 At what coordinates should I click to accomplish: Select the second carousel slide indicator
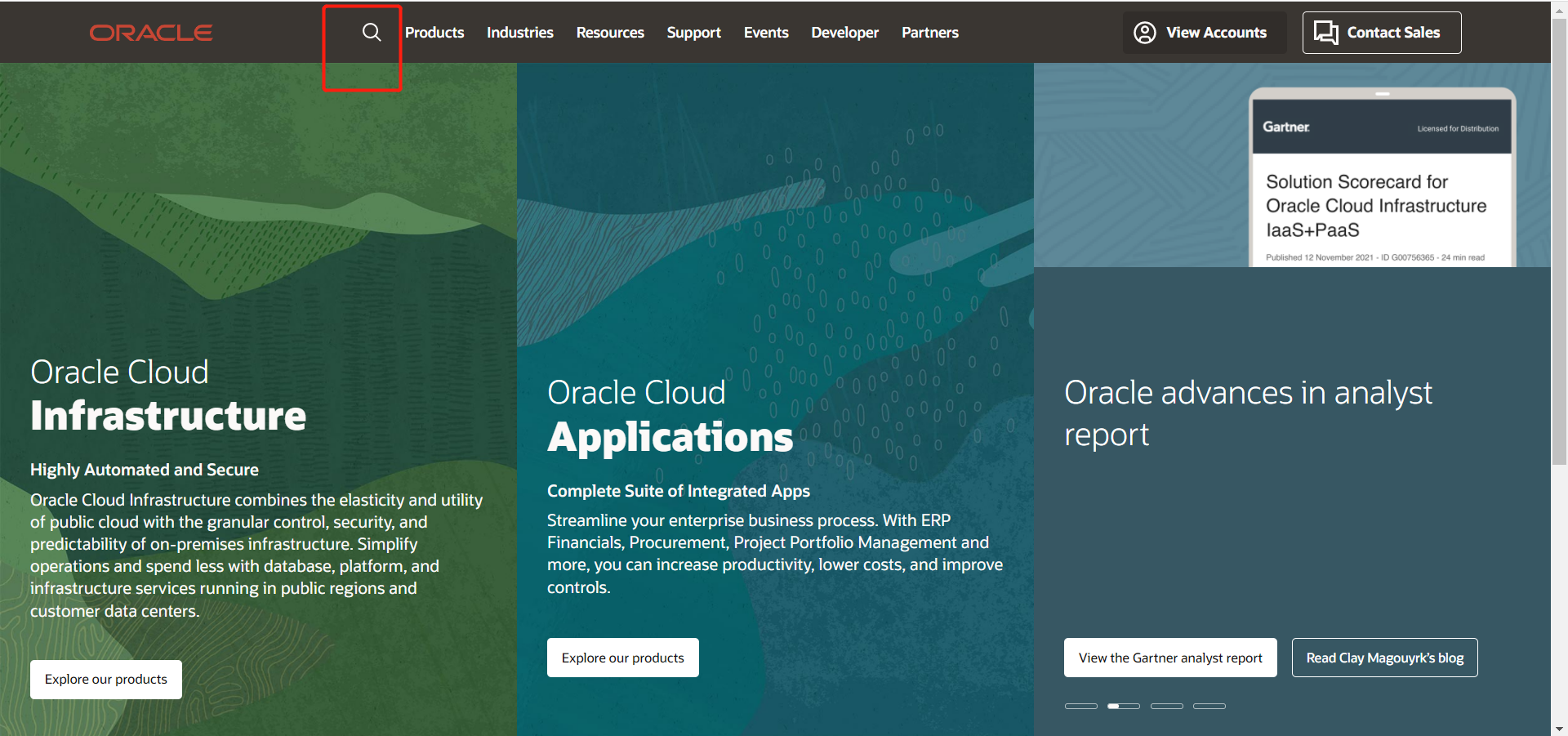(x=1124, y=706)
